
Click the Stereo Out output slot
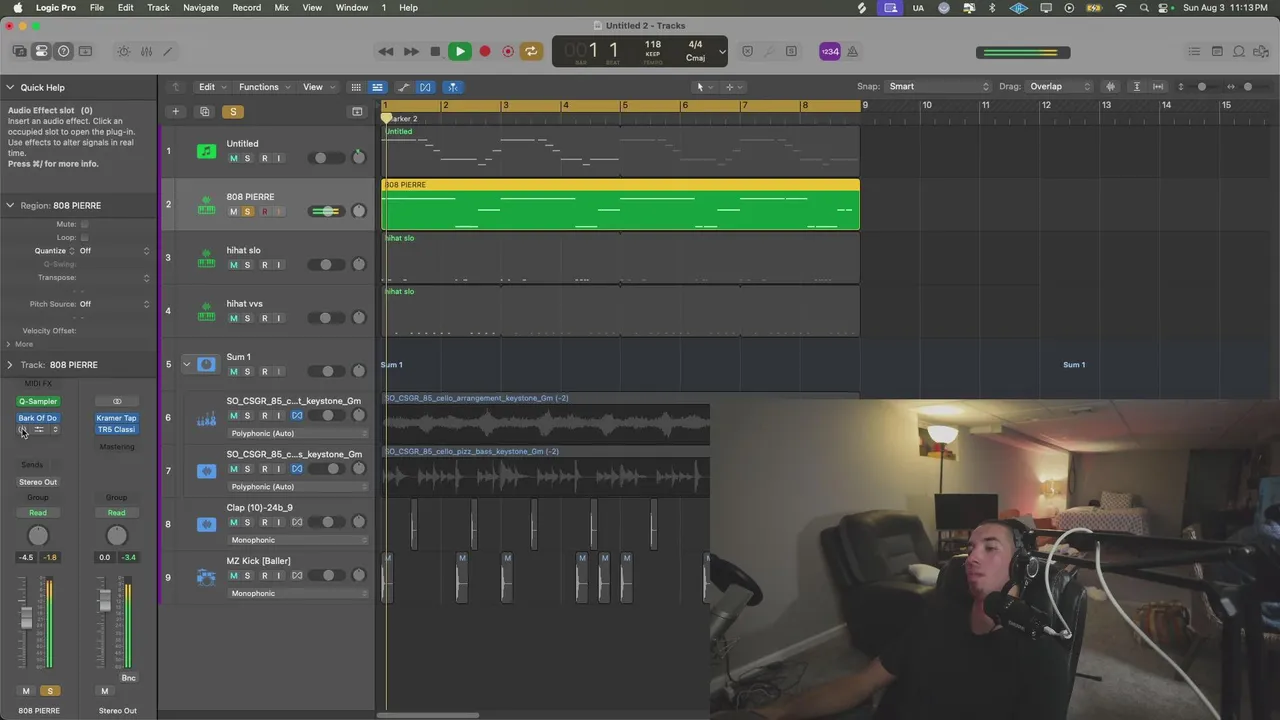[x=38, y=482]
